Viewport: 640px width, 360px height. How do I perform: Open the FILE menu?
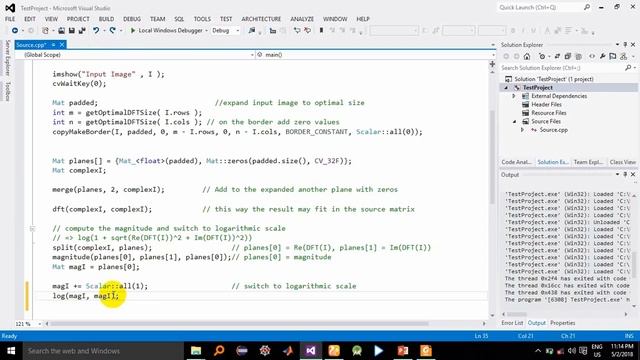click(x=10, y=19)
